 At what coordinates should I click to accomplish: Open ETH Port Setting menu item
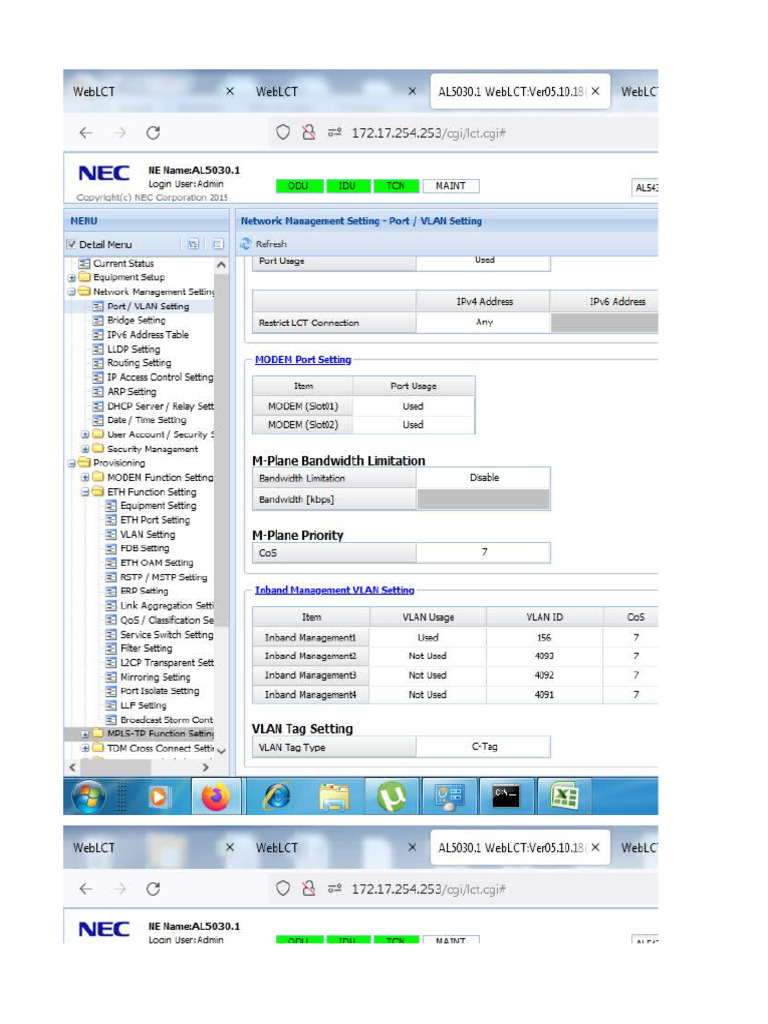(x=155, y=520)
